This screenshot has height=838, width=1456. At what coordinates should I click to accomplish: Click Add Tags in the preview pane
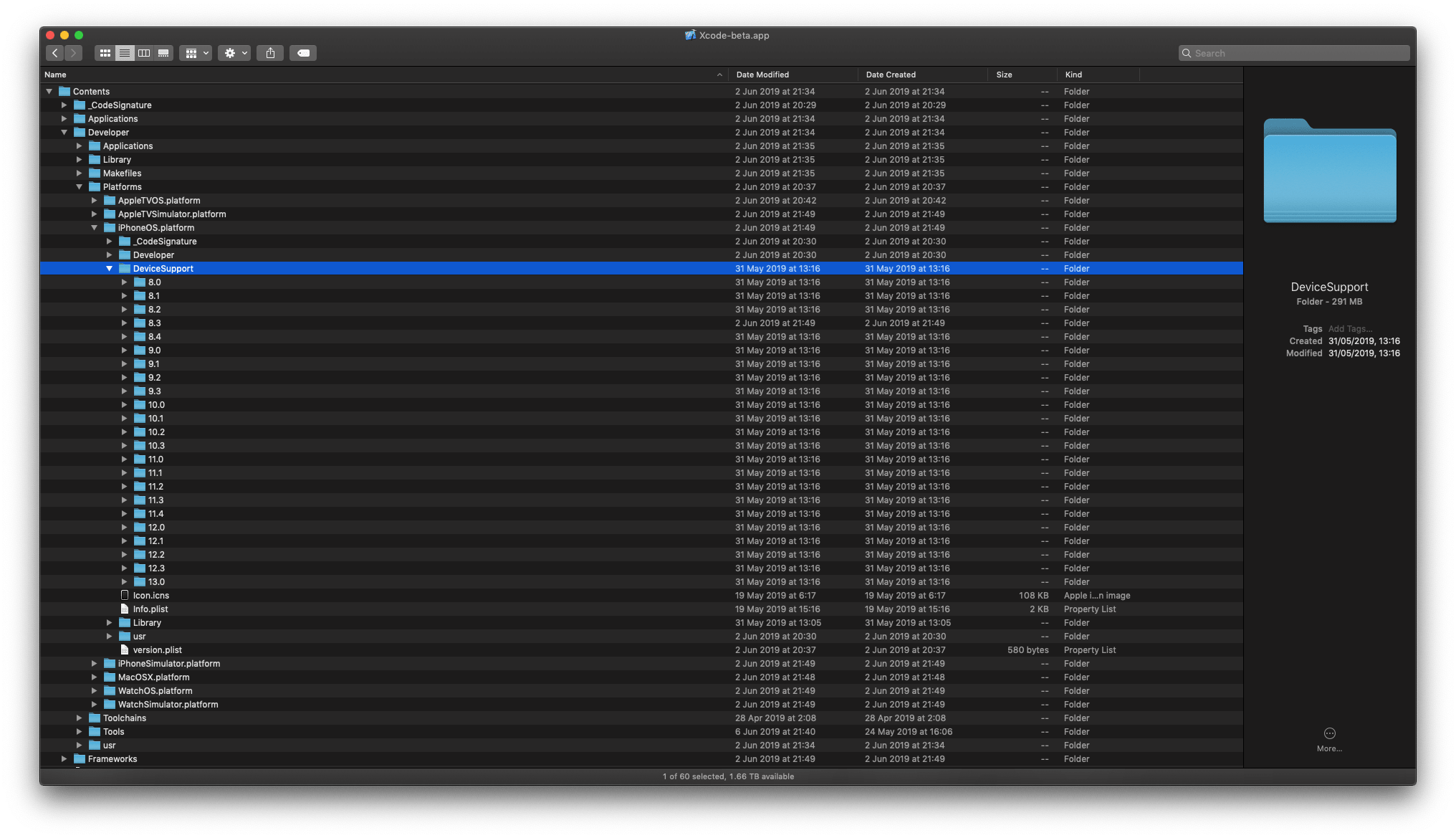[1350, 329]
